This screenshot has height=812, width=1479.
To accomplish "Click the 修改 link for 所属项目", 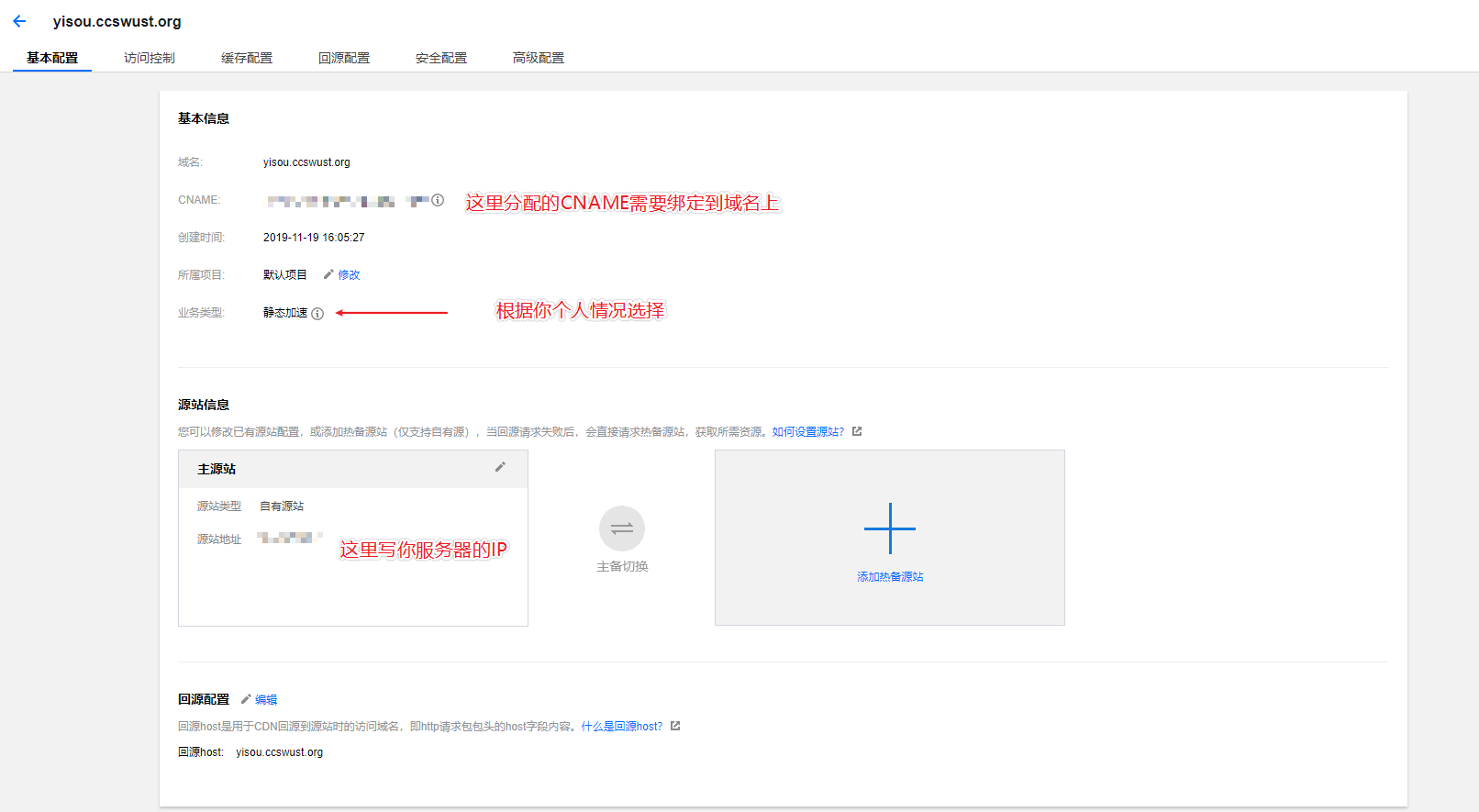I will 349,274.
